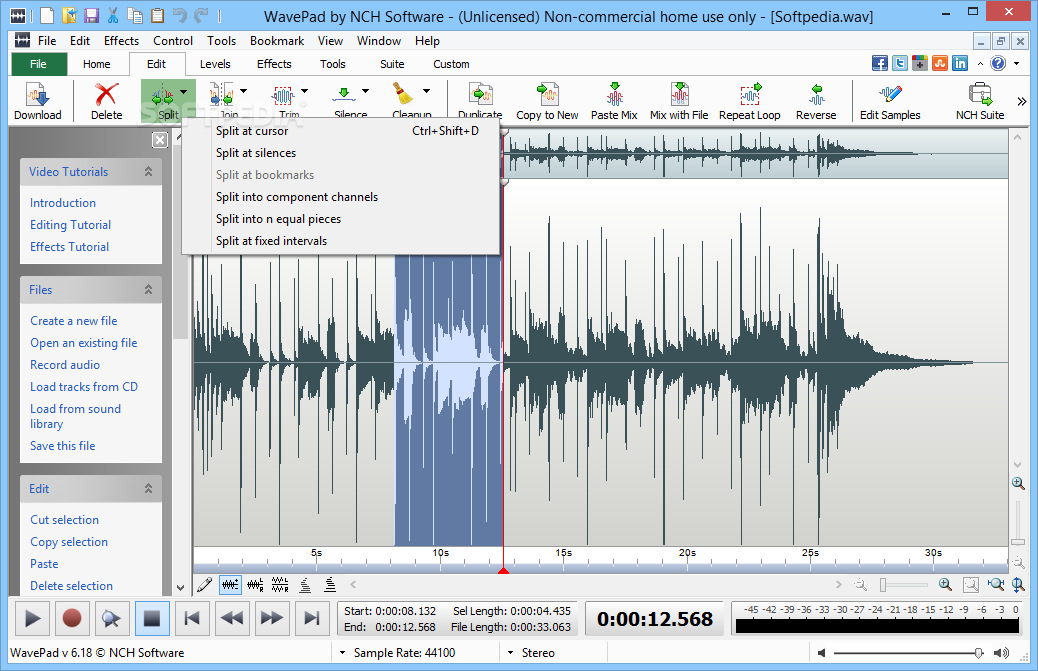
Task: Open the NCH Suite icon
Action: [x=980, y=95]
